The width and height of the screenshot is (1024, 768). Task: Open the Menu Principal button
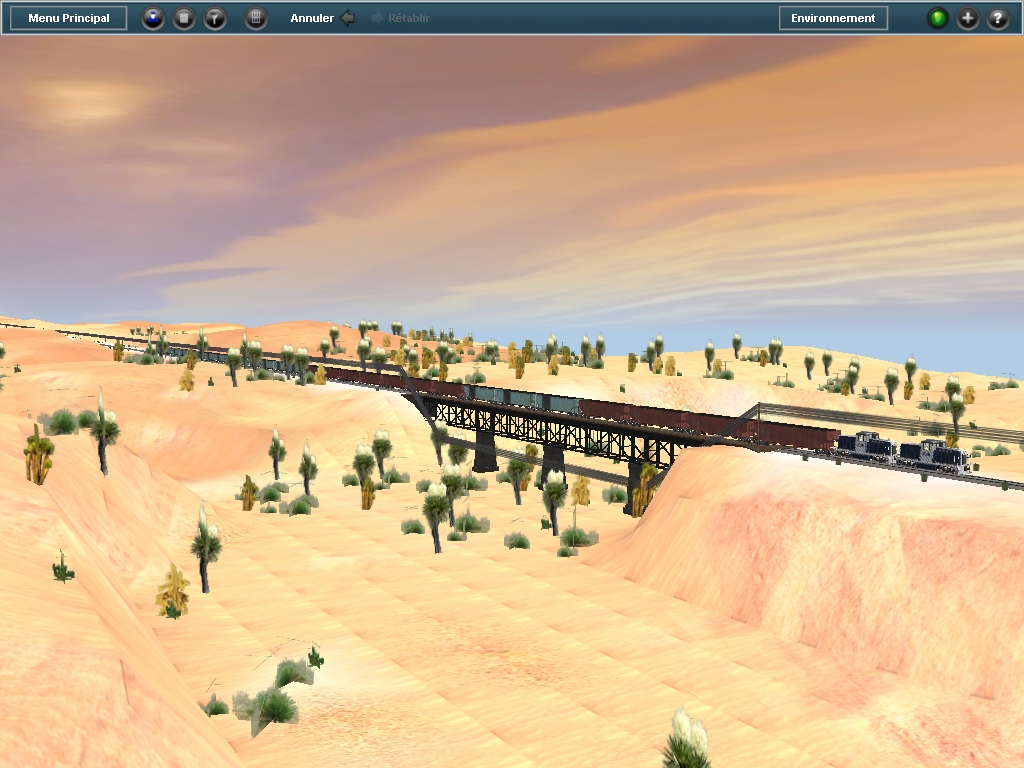point(69,18)
